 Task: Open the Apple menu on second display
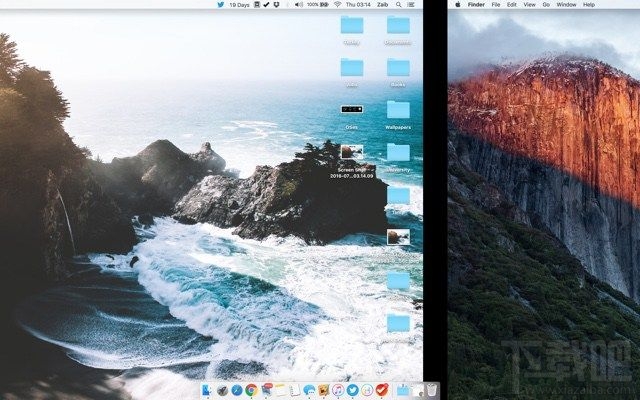click(458, 4)
